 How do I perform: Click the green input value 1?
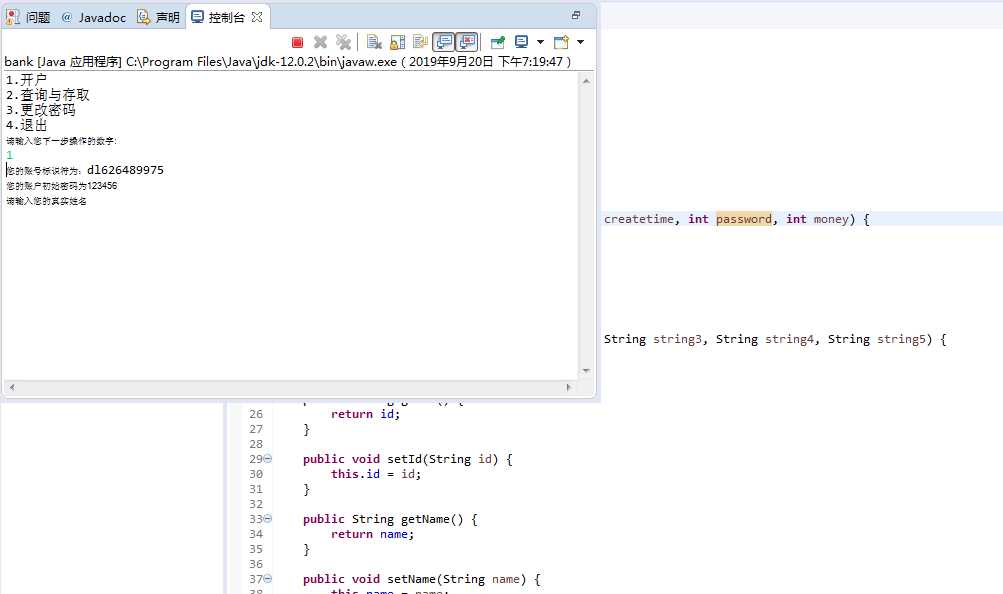pos(9,155)
